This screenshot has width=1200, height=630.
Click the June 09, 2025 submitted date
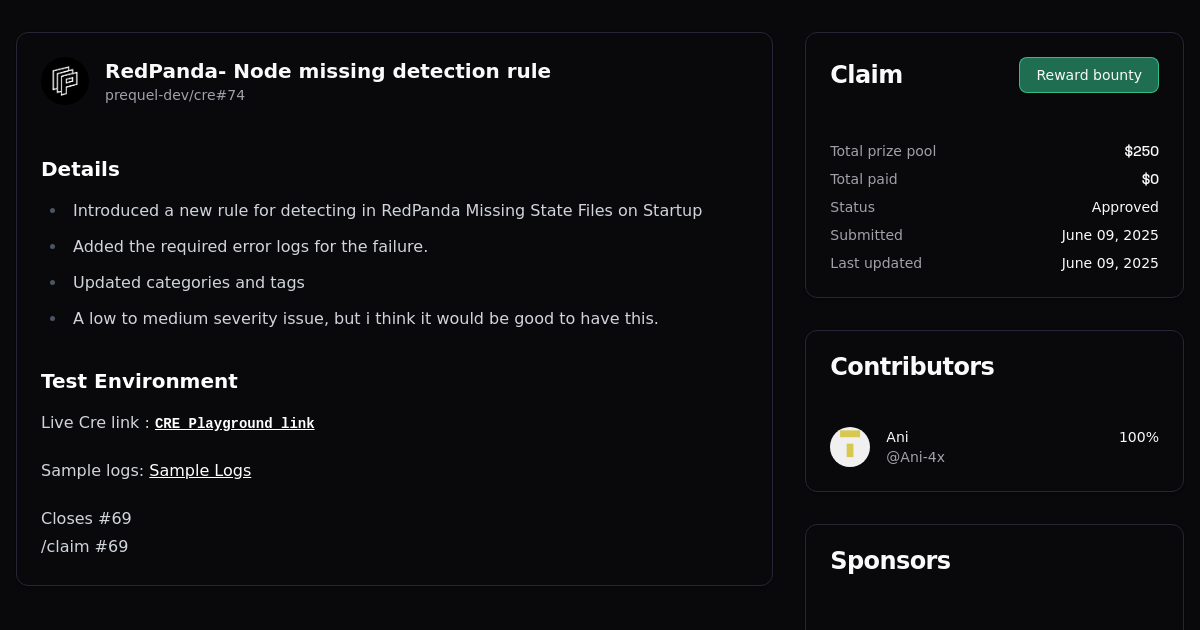[x=1110, y=235]
